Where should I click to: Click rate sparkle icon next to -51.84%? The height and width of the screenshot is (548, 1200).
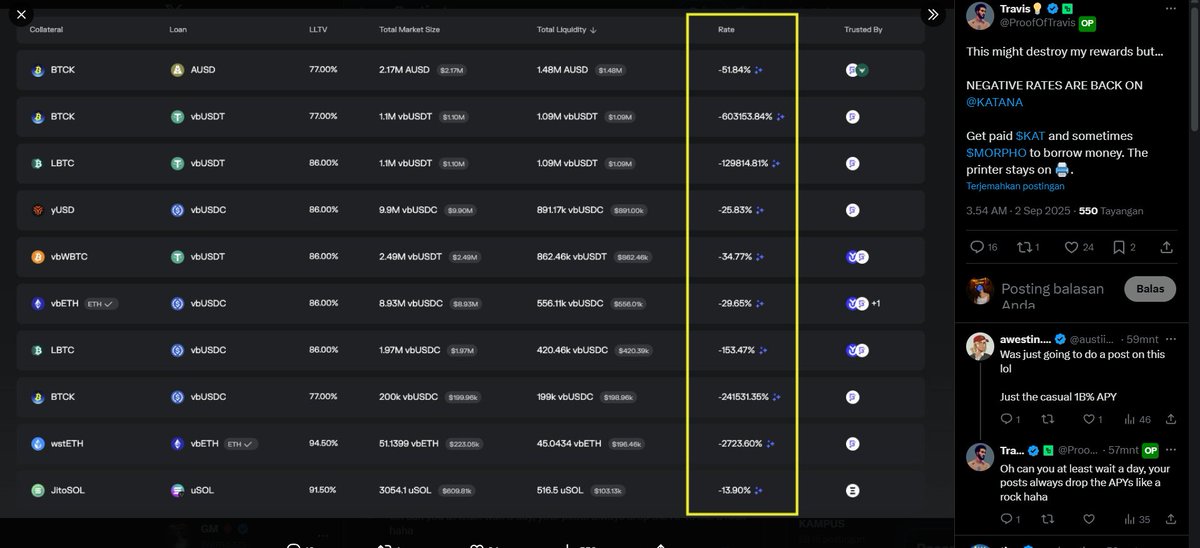pyautogui.click(x=759, y=70)
